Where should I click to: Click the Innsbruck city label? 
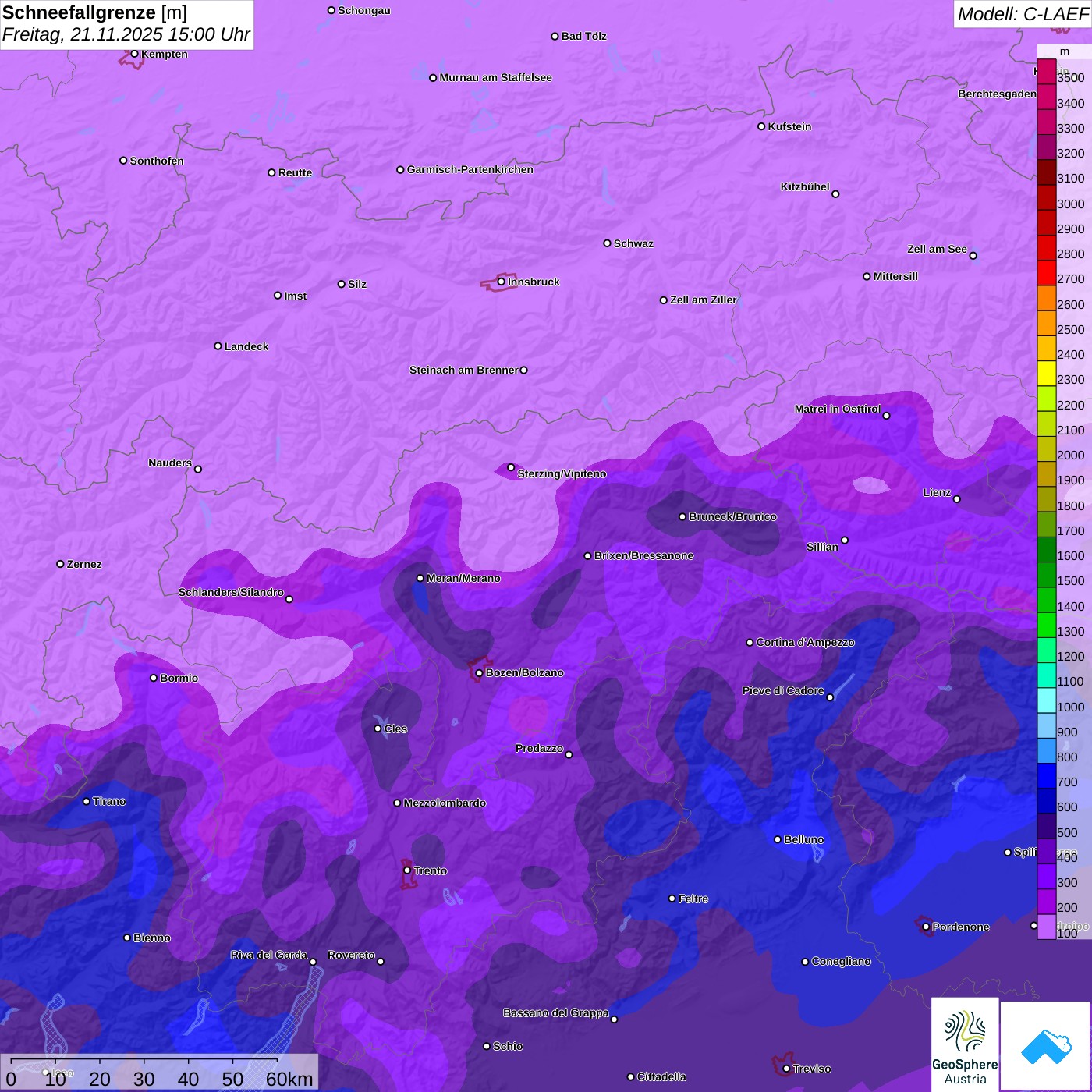point(534,282)
